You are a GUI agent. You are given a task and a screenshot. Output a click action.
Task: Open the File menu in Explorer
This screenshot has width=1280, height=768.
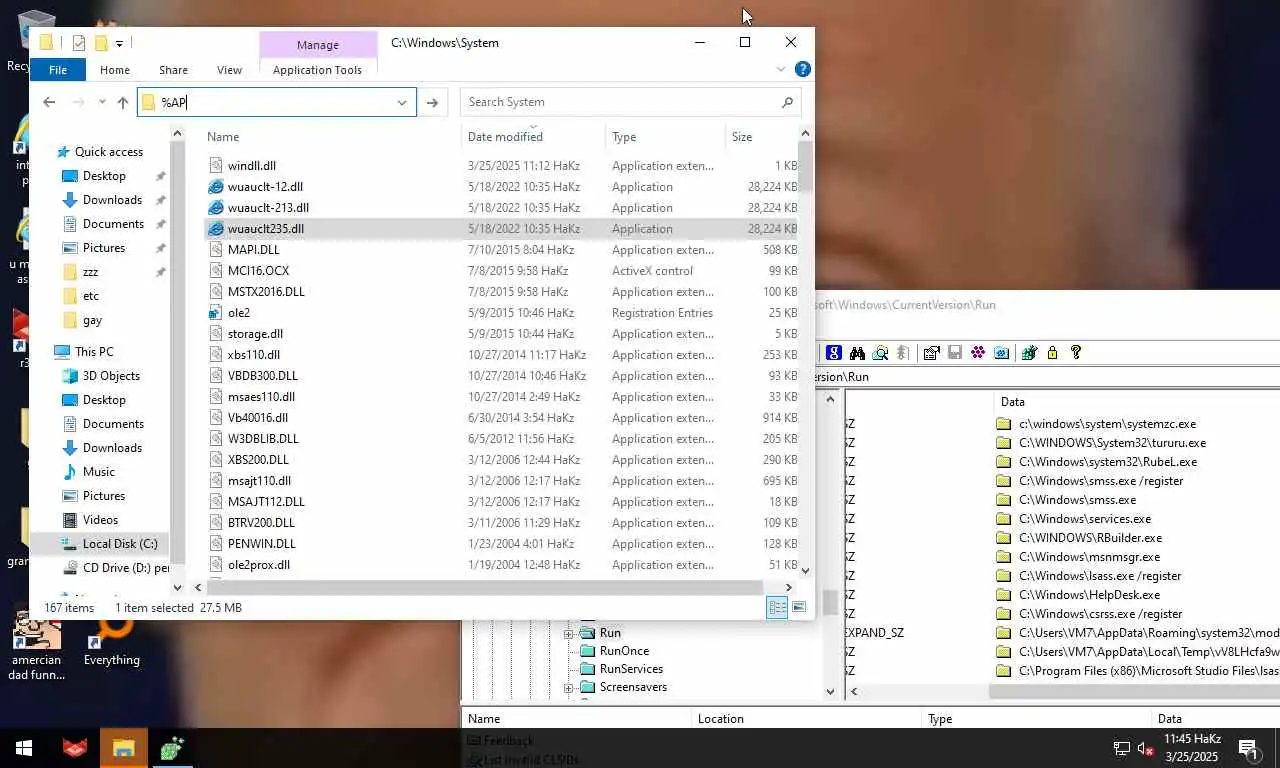(x=58, y=70)
